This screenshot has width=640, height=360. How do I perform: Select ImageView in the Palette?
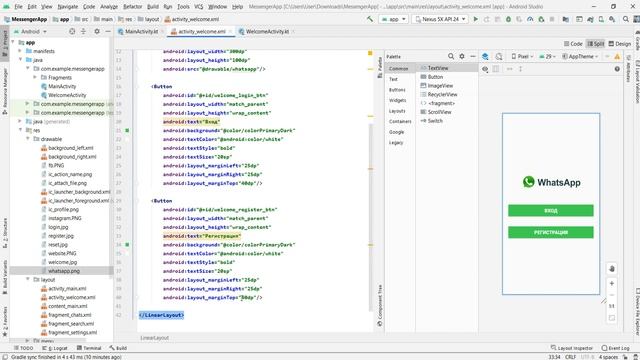tap(440, 86)
